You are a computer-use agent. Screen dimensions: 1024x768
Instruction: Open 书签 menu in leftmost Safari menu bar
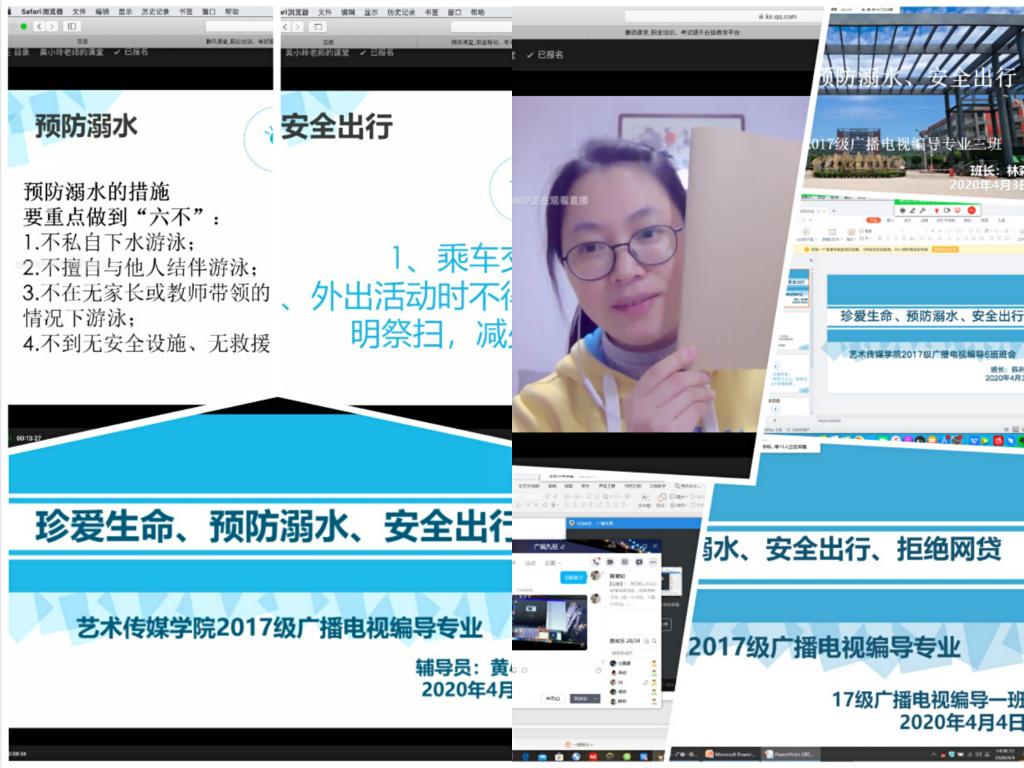click(185, 12)
